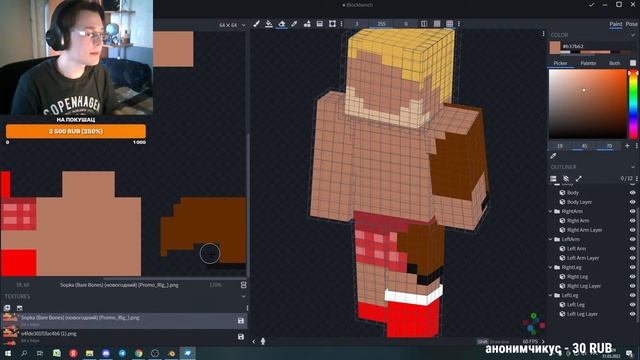Screen dimensions: 640x360
Task: Switch to Pose mode tab
Action: tap(631, 24)
